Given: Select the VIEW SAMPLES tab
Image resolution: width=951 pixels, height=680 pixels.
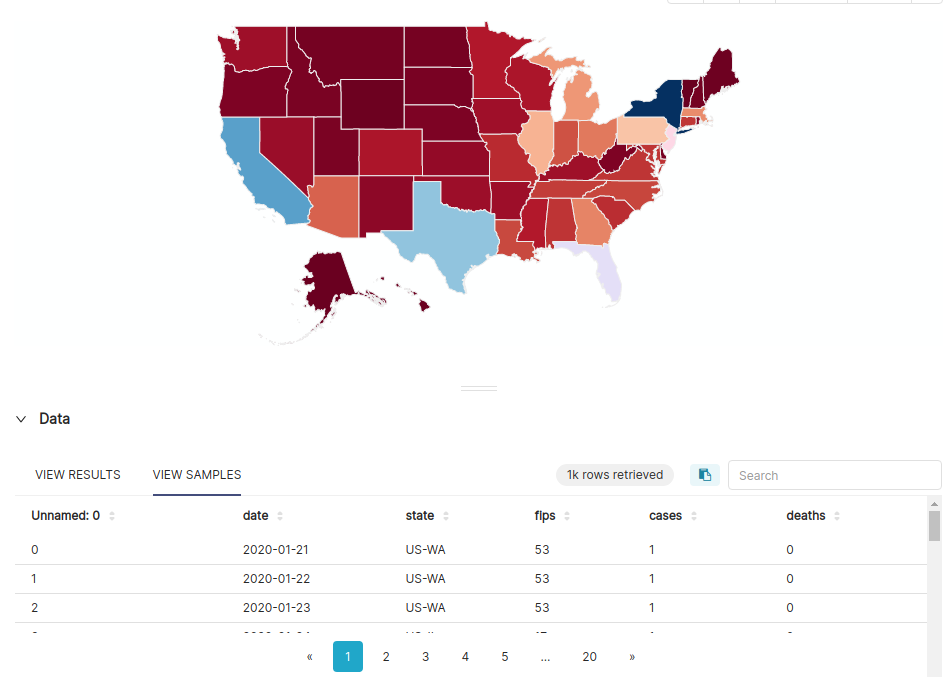Looking at the screenshot, I should click(196, 474).
